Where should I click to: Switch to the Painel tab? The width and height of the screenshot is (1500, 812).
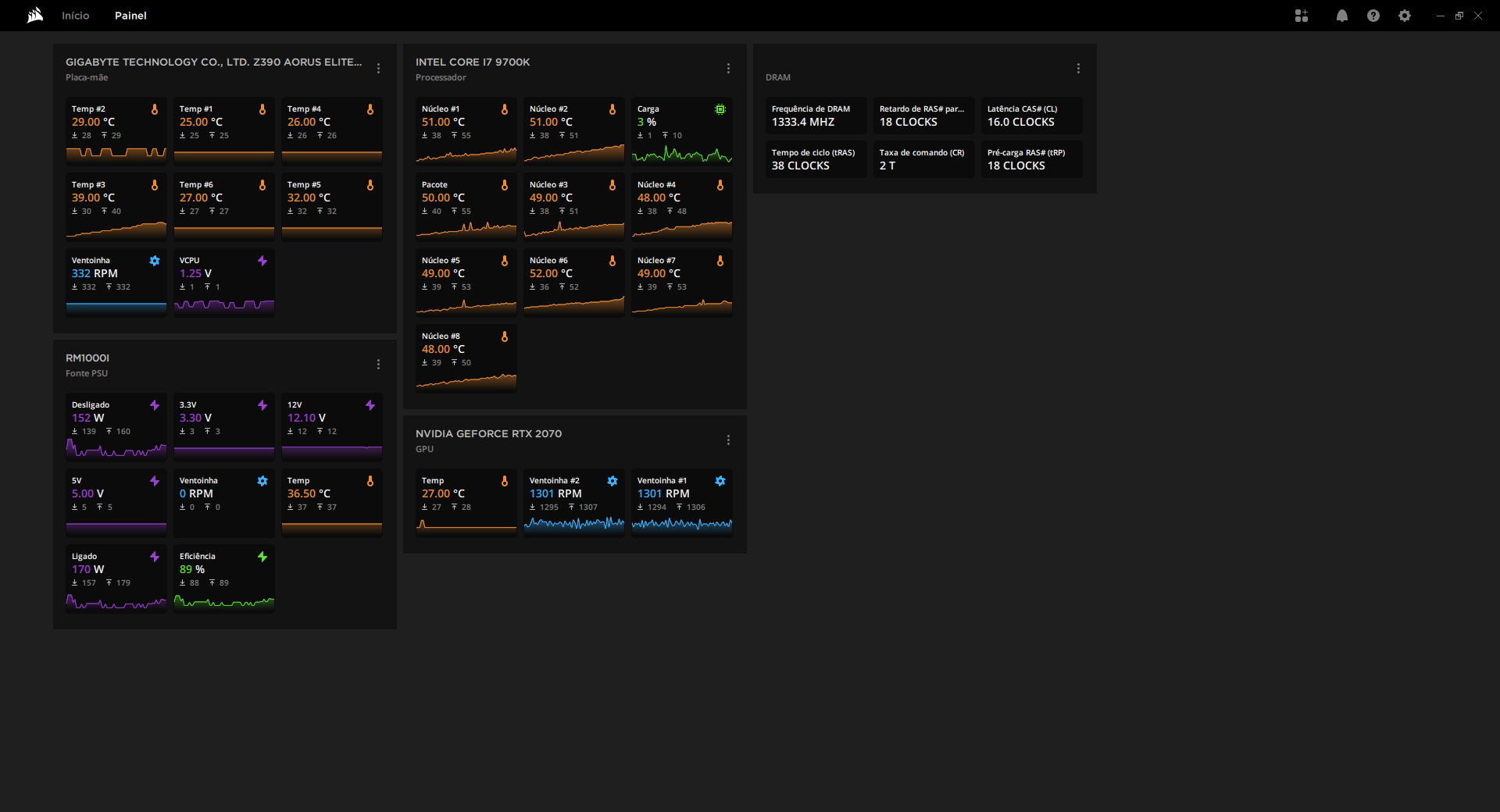(130, 16)
